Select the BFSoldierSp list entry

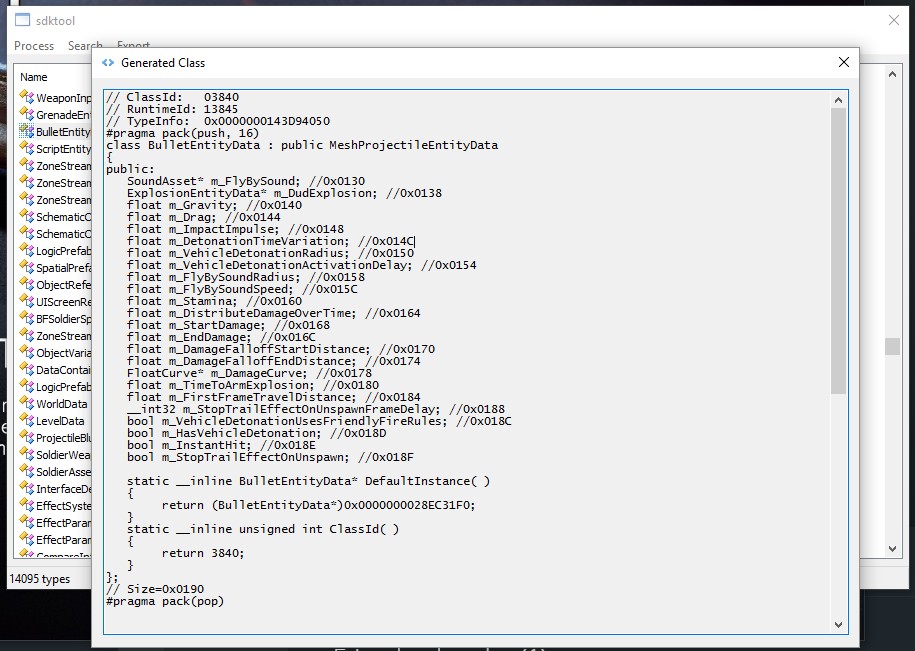tap(62, 319)
